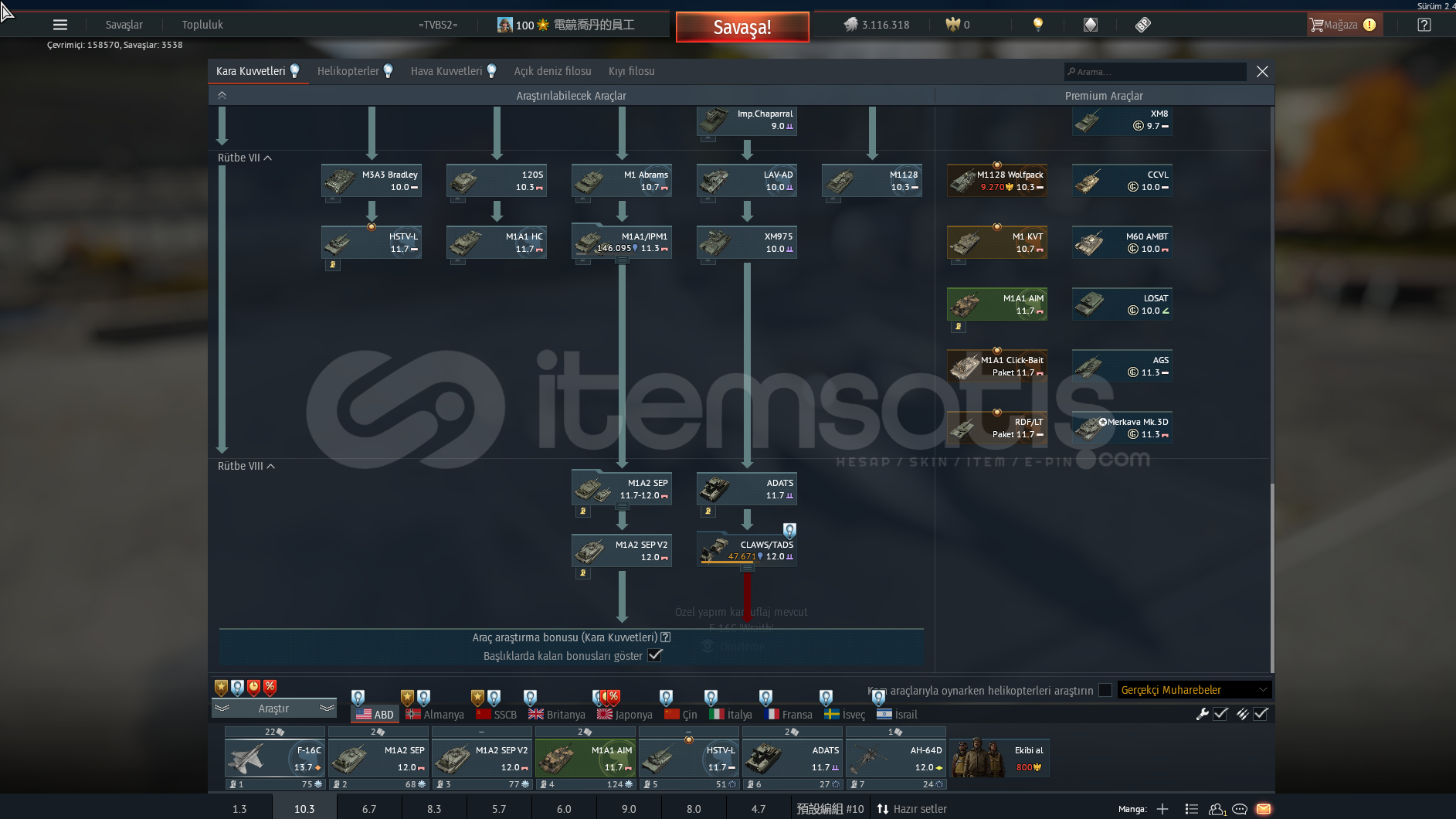Screen dimensions: 1456x819
Task: Click the AH-64D crew slot
Action: pyautogui.click(x=896, y=758)
